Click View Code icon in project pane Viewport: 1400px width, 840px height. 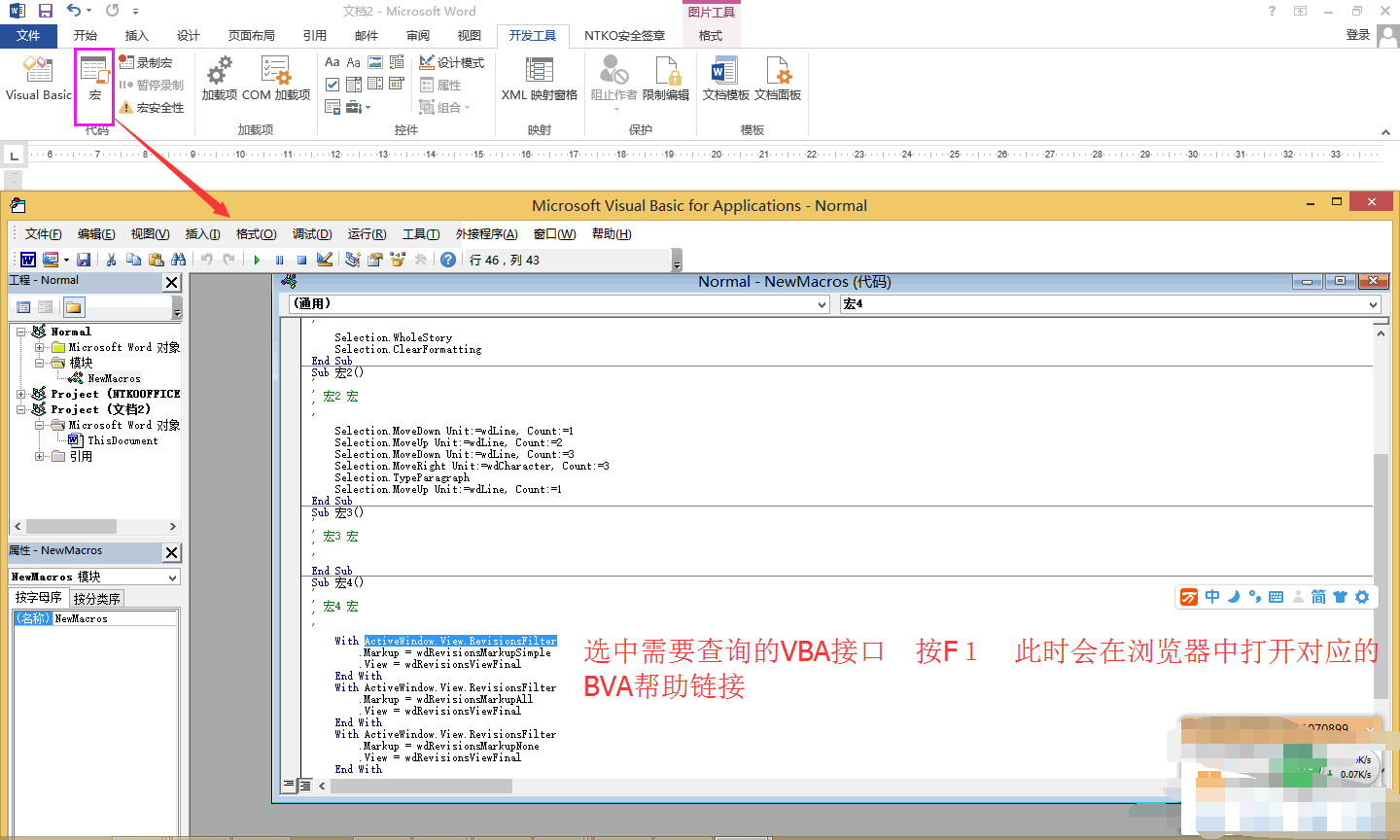pos(23,307)
